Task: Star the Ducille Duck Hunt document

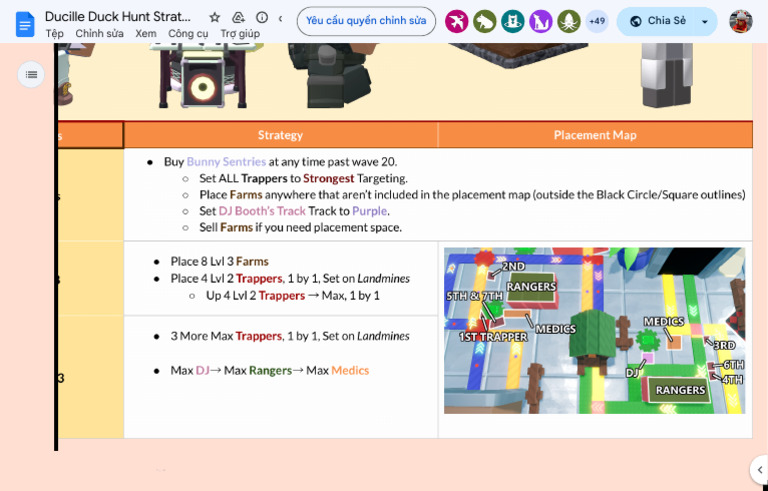Action: click(215, 18)
